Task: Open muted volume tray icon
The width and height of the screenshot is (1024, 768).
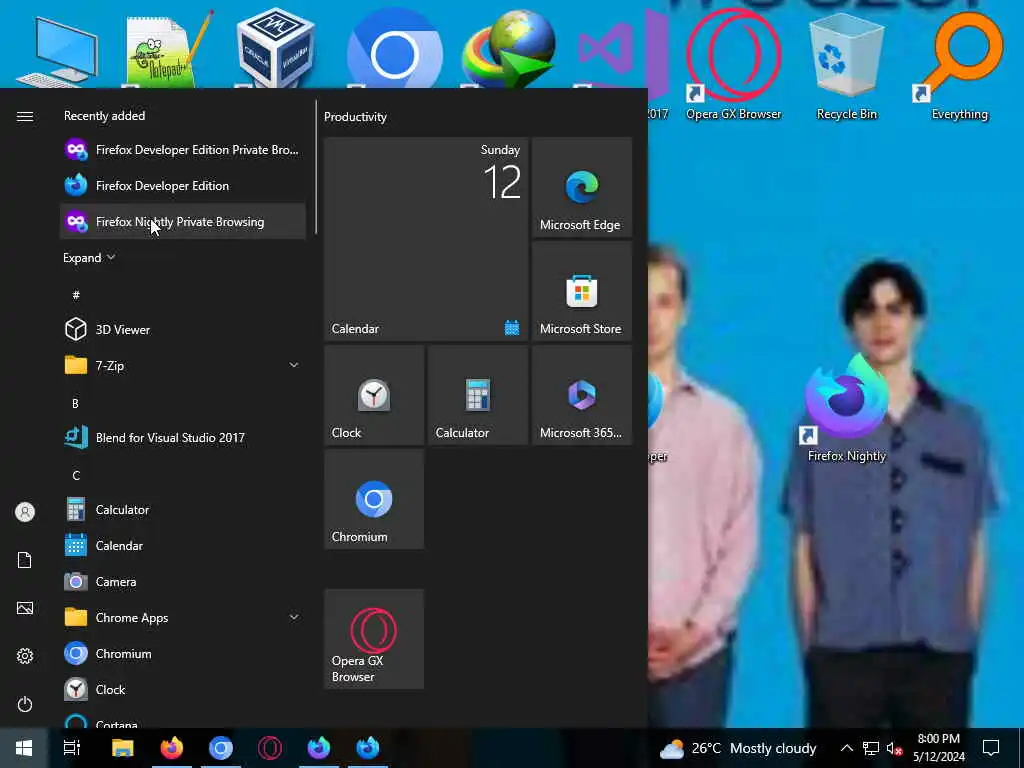Action: coord(894,749)
